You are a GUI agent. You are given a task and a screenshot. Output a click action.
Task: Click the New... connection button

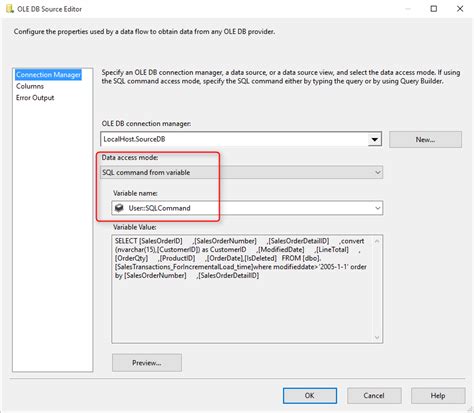(425, 140)
